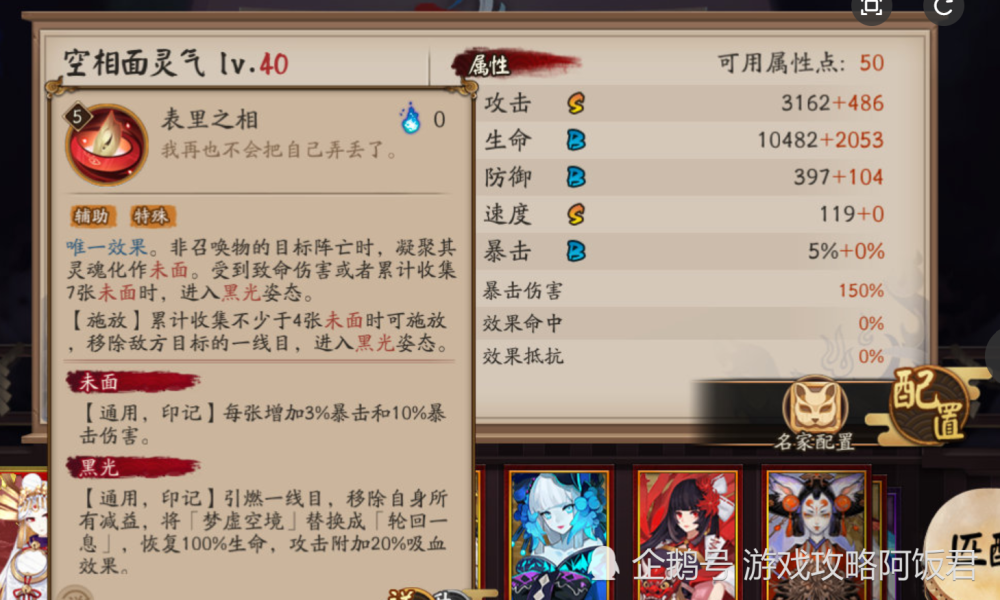Click the B rank badge beside 防御
The image size is (1000, 600).
click(576, 177)
